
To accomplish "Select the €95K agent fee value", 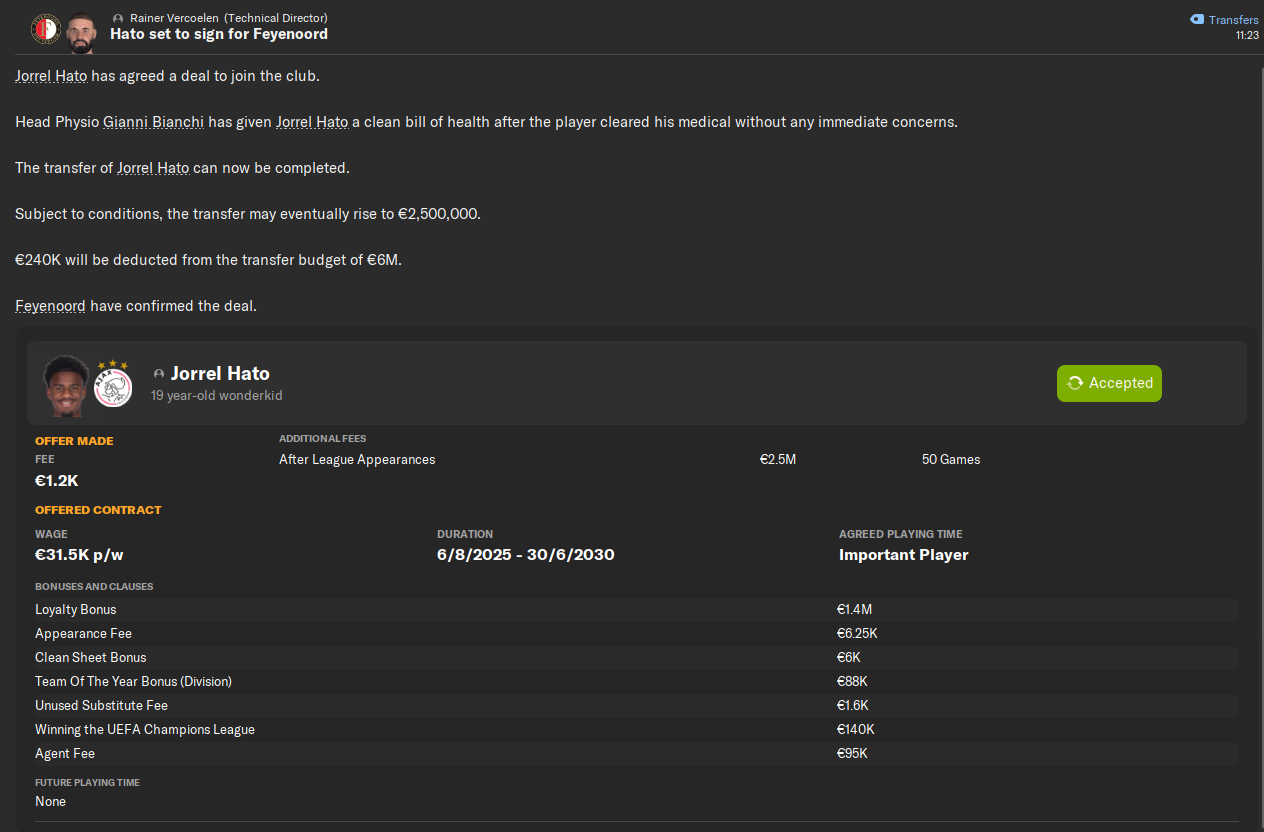I will [x=852, y=754].
